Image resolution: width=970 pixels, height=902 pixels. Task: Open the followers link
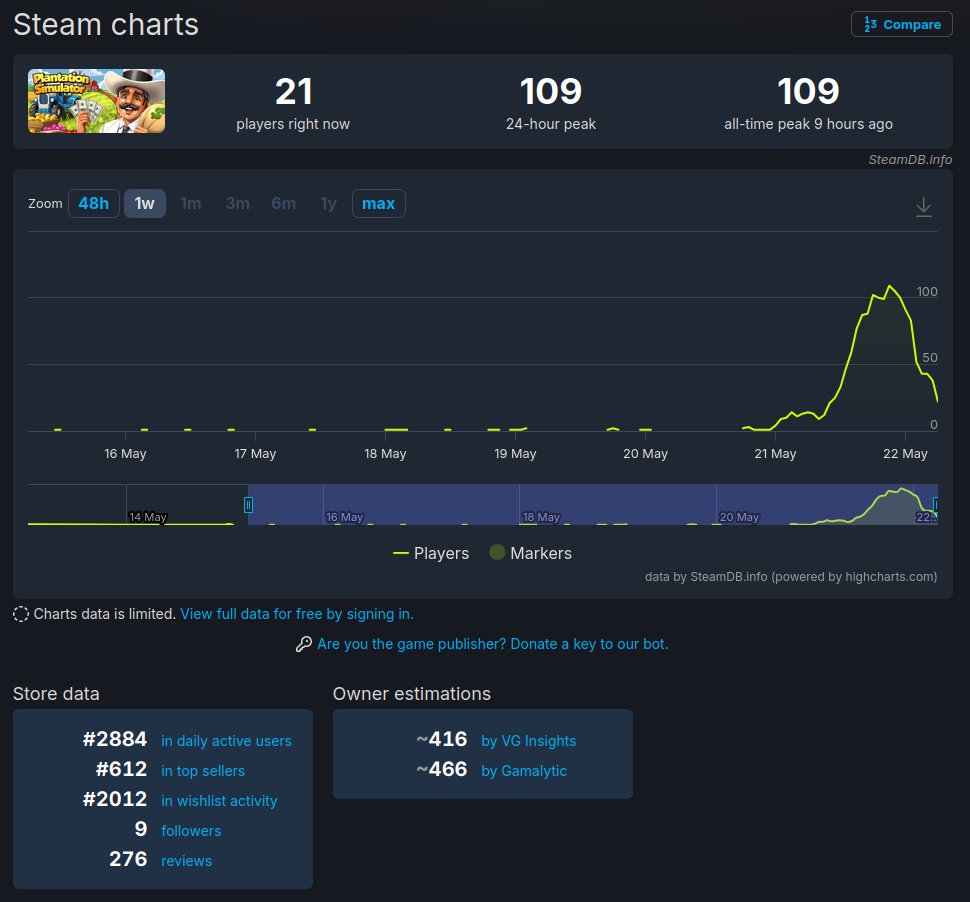pyautogui.click(x=191, y=831)
